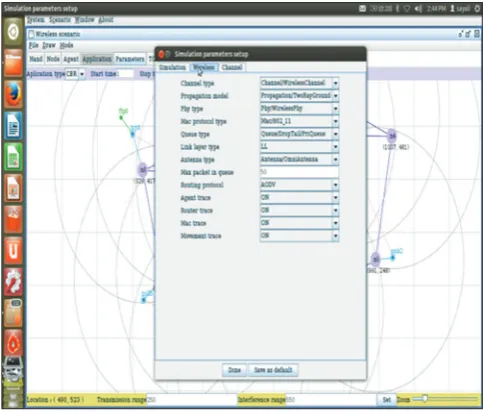Expand the Link layer type dropdown
483x413 pixels.
[x=299, y=147]
